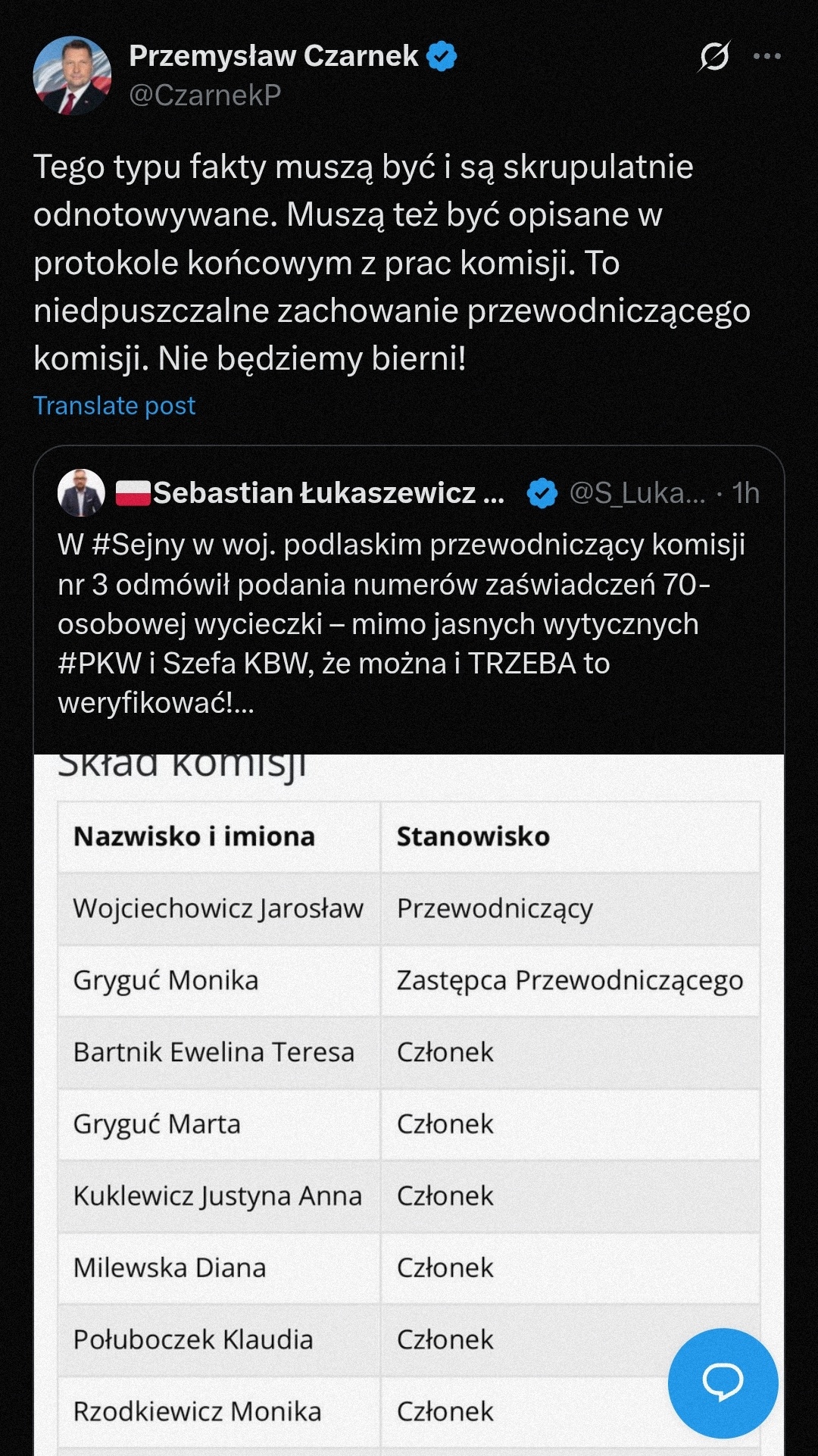This screenshot has width=818, height=1456.
Task: Click the @S_Luka... handle in quoted post
Action: (637, 493)
